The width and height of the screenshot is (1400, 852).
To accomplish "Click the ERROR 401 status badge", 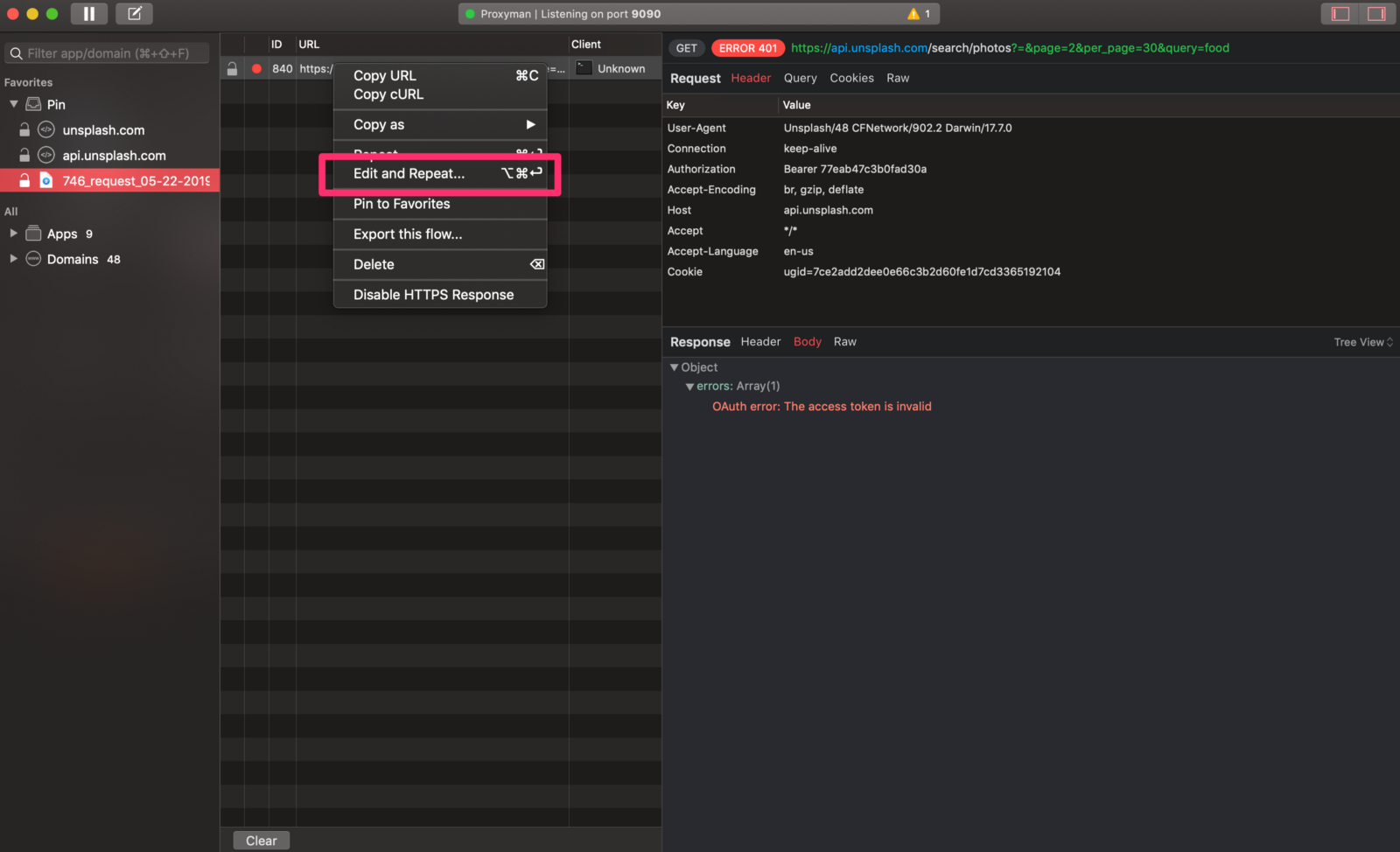I will [x=747, y=48].
